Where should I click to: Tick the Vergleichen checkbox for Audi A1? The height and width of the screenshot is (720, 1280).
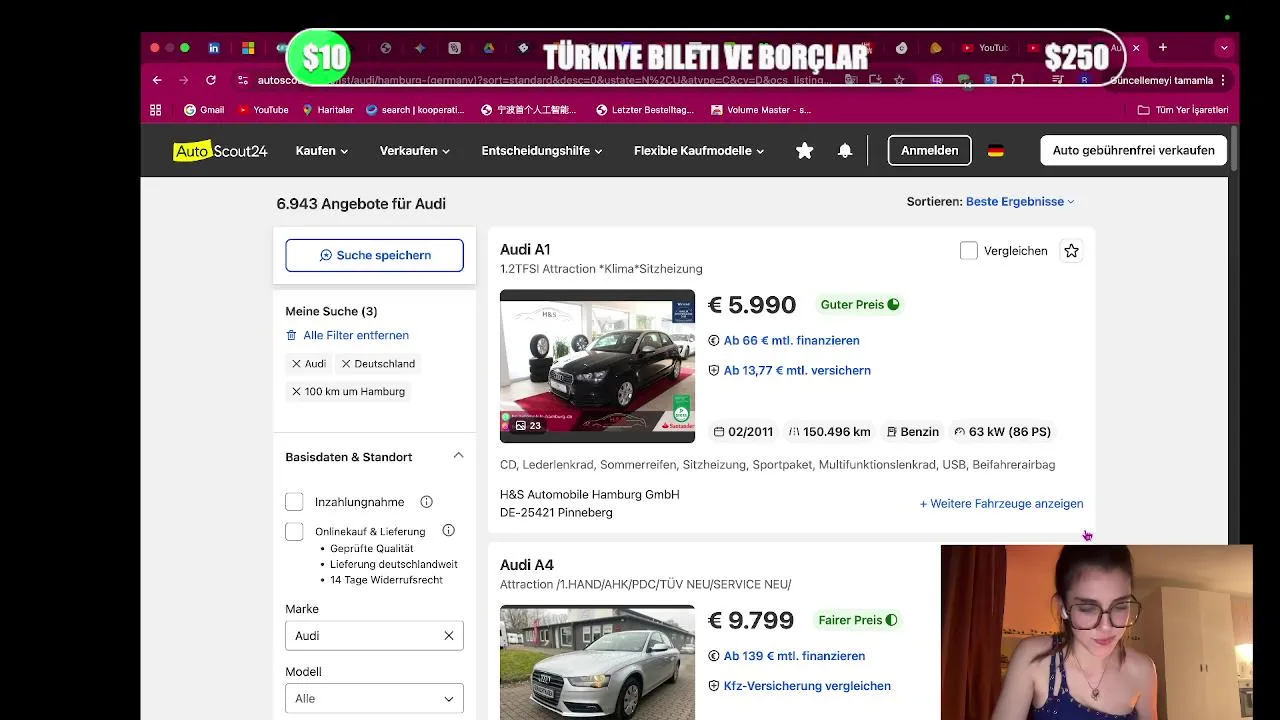point(968,251)
